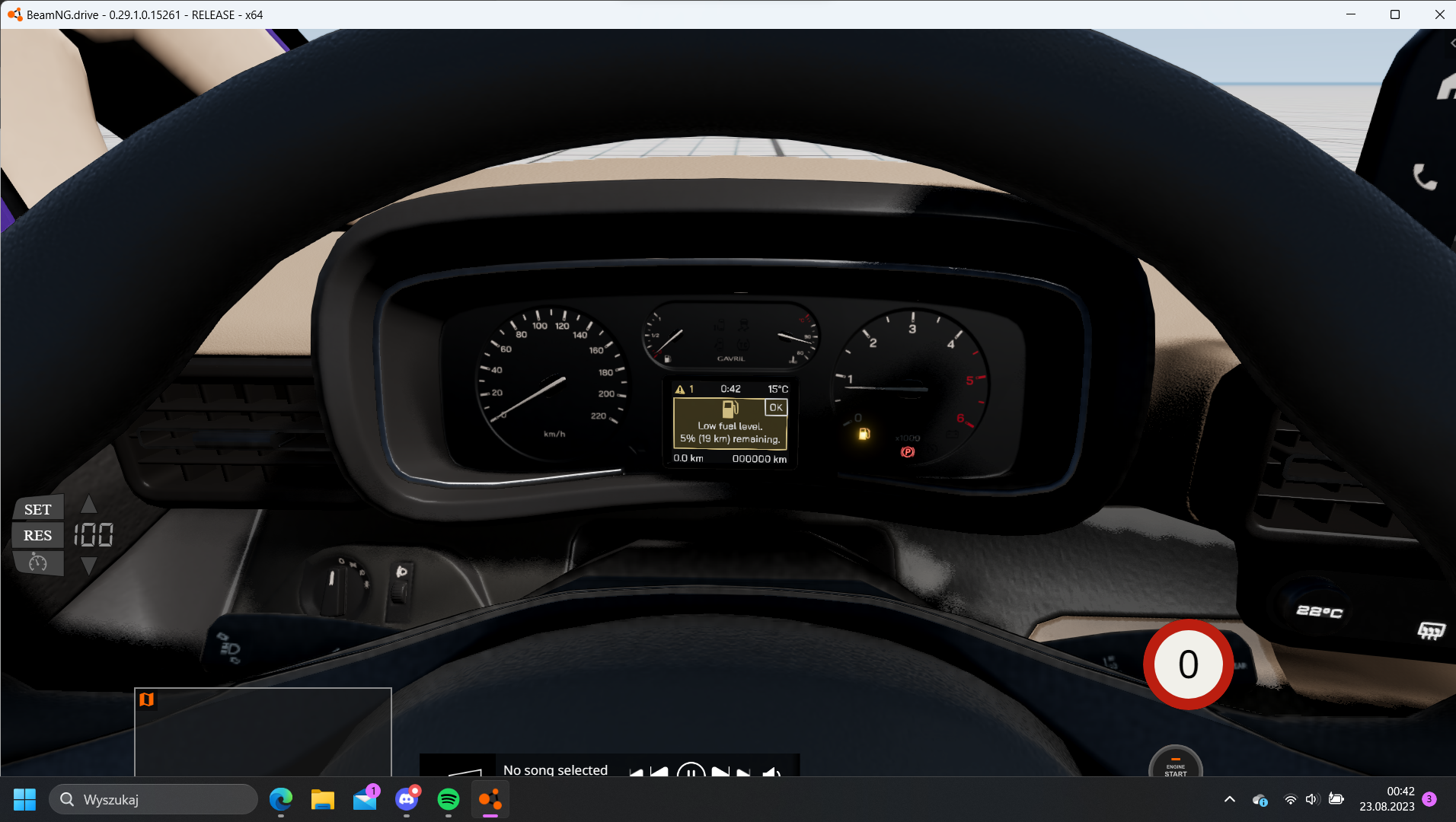Increase cruise speed with up arrow

89,505
